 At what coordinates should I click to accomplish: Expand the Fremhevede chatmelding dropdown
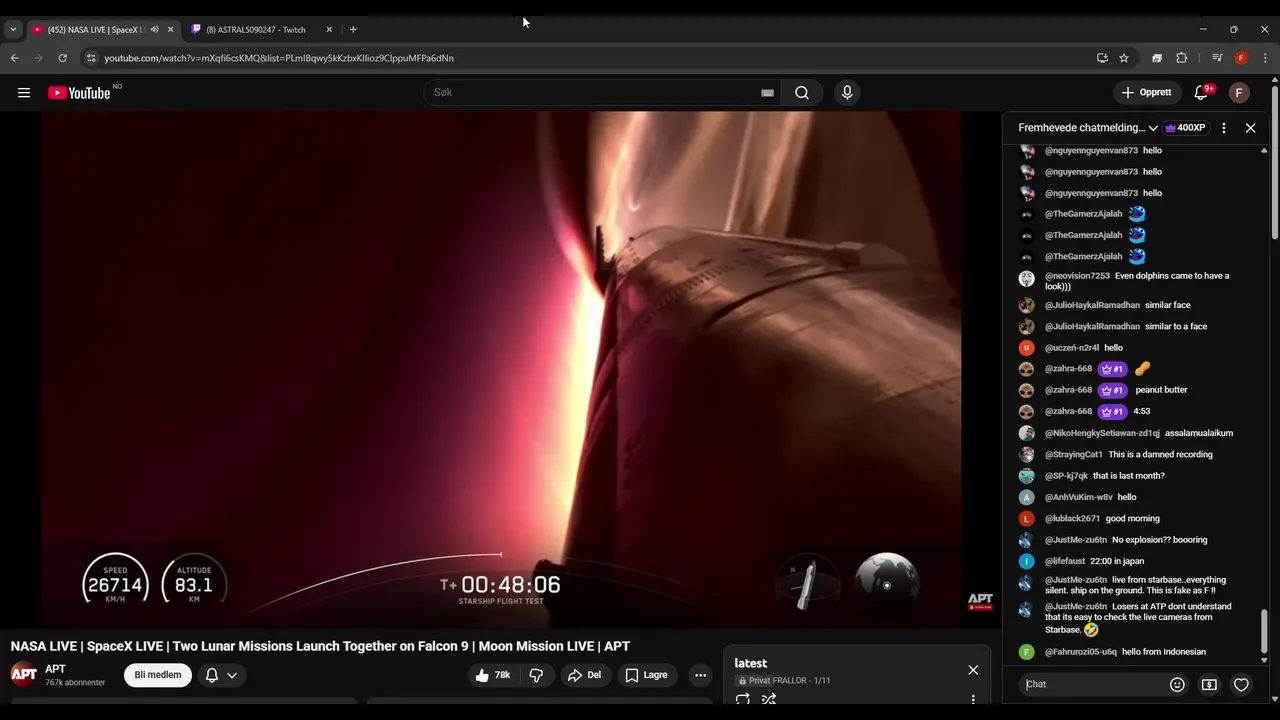click(x=1088, y=128)
